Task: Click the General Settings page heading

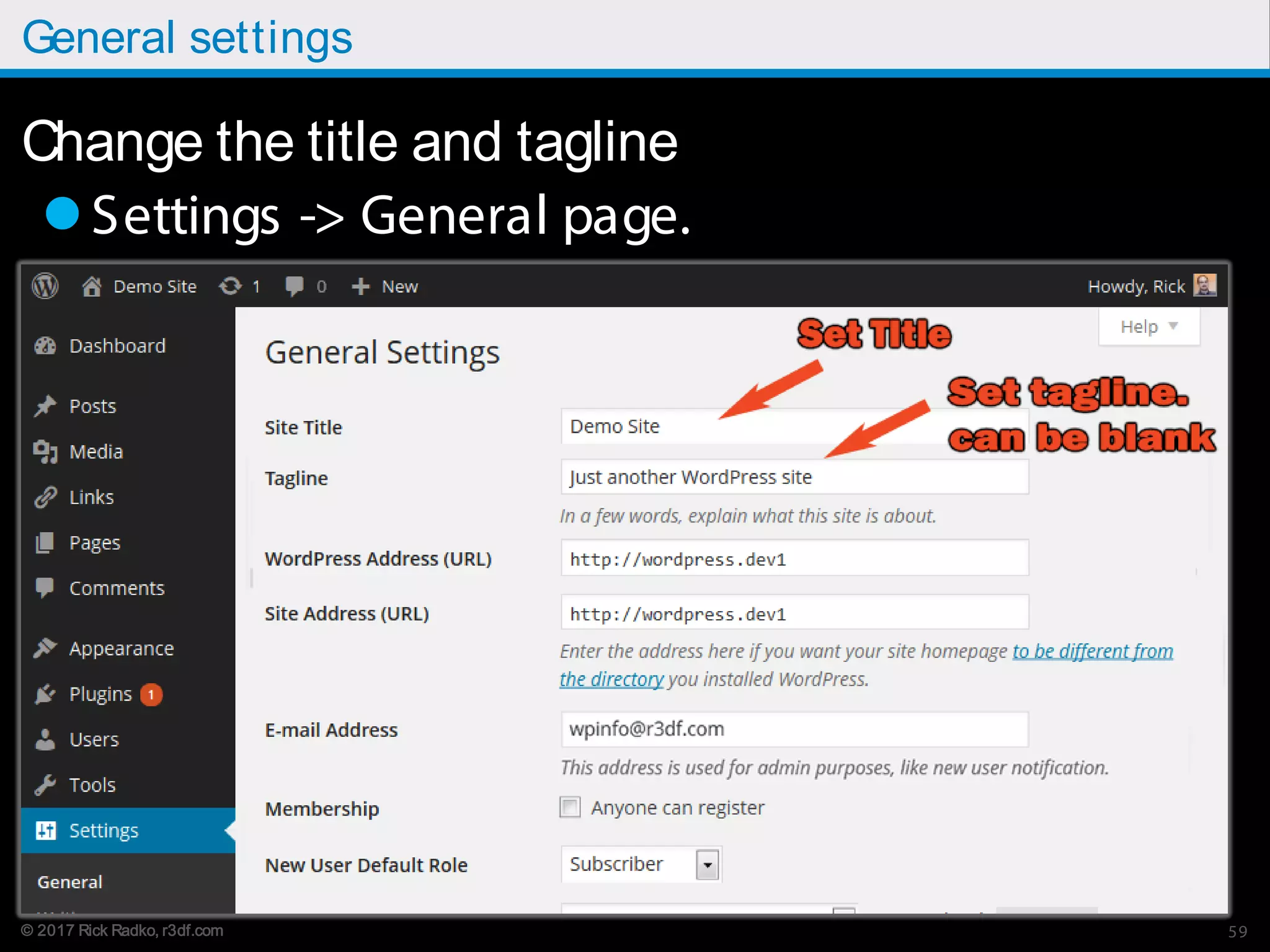Action: click(382, 353)
